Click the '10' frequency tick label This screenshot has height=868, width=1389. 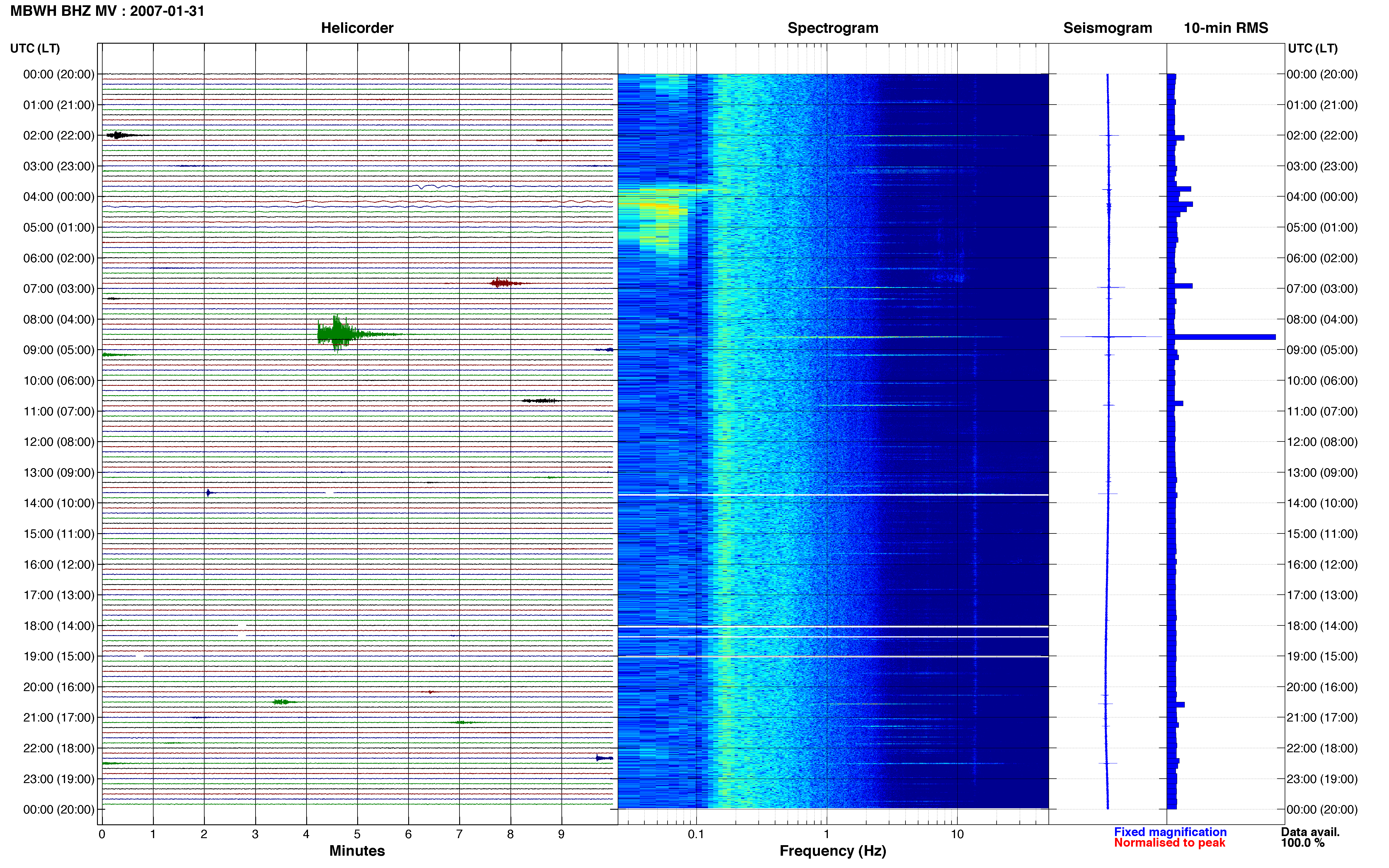tap(957, 833)
